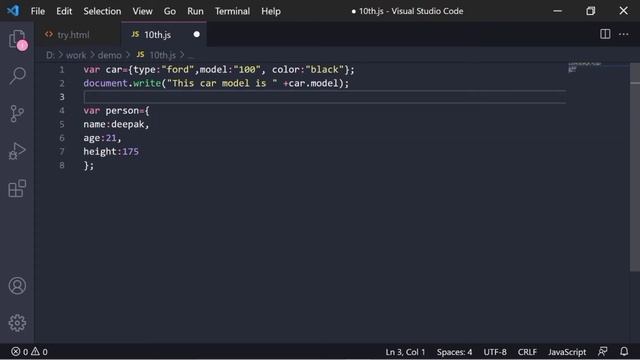Click the age value 21
This screenshot has width=640, height=360.
coord(111,138)
